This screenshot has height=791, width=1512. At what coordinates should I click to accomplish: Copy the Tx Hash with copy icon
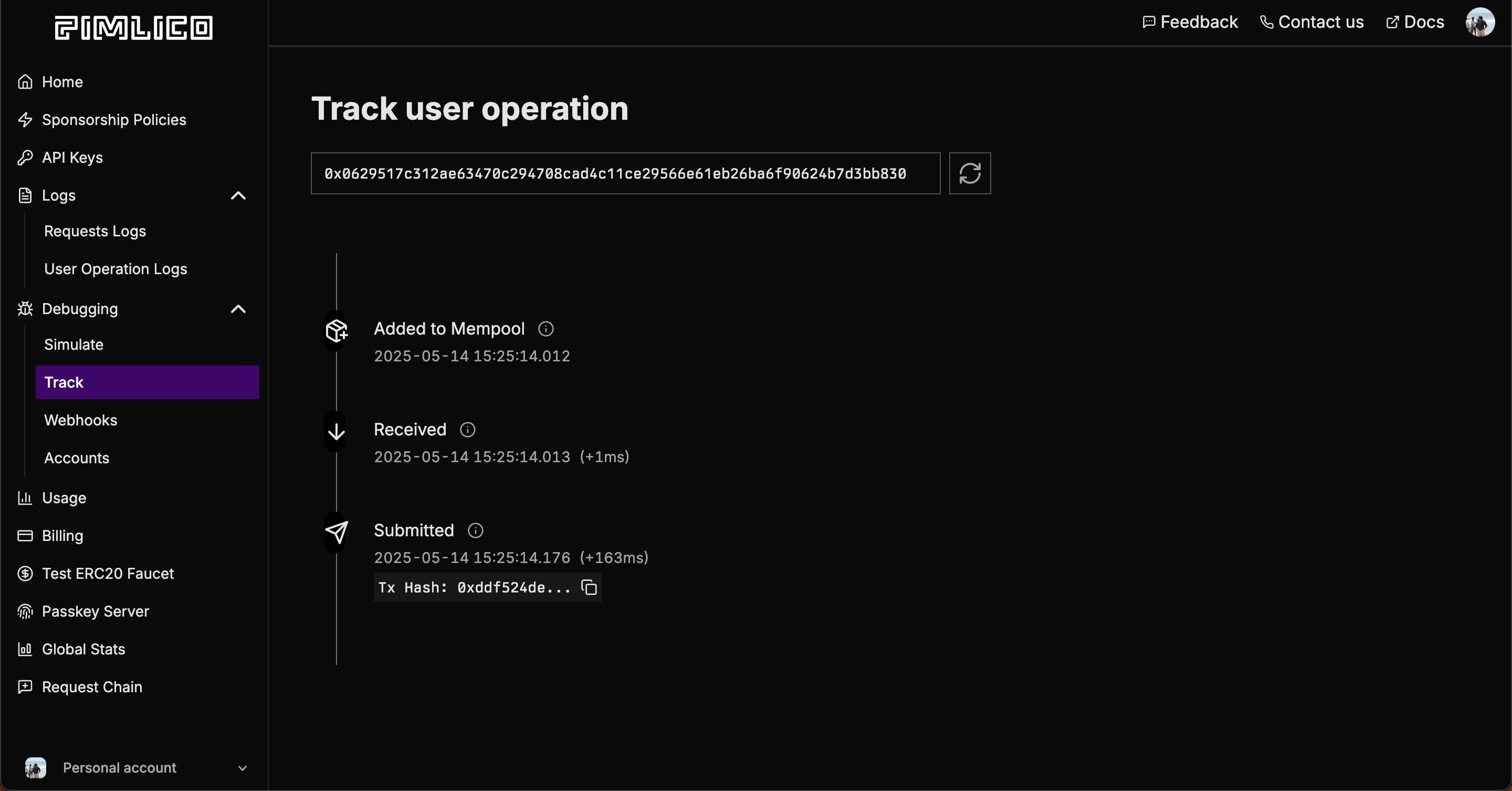(x=589, y=587)
